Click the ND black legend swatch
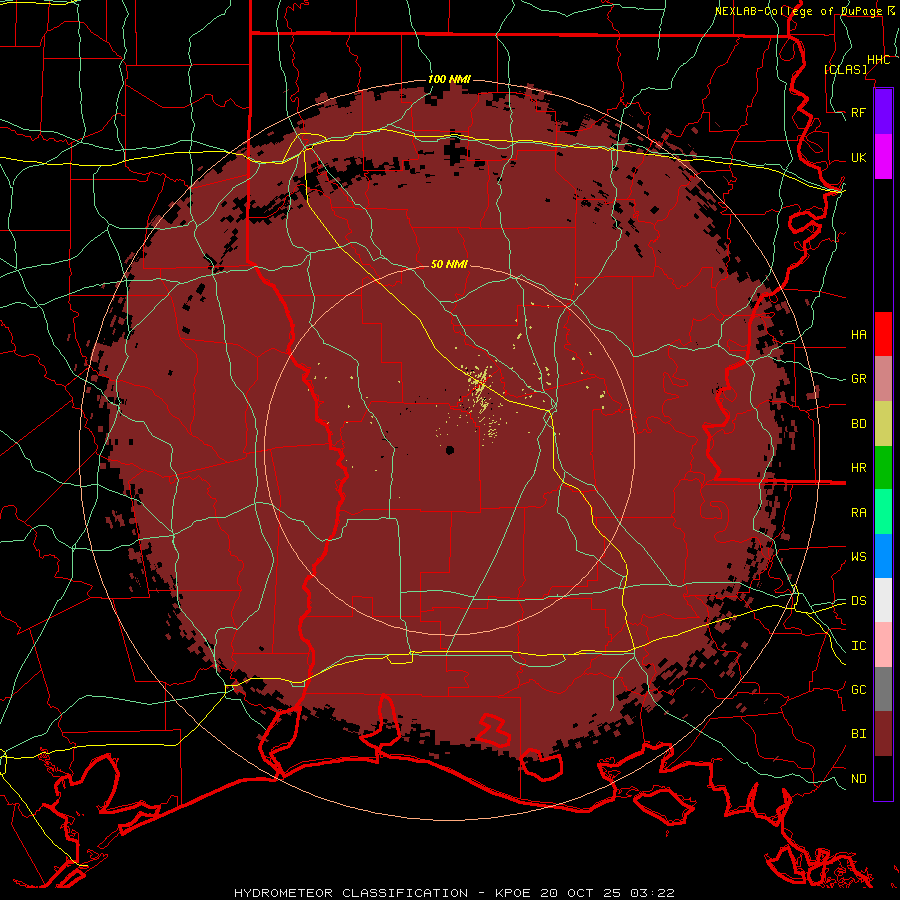900x900 pixels. pos(883,778)
